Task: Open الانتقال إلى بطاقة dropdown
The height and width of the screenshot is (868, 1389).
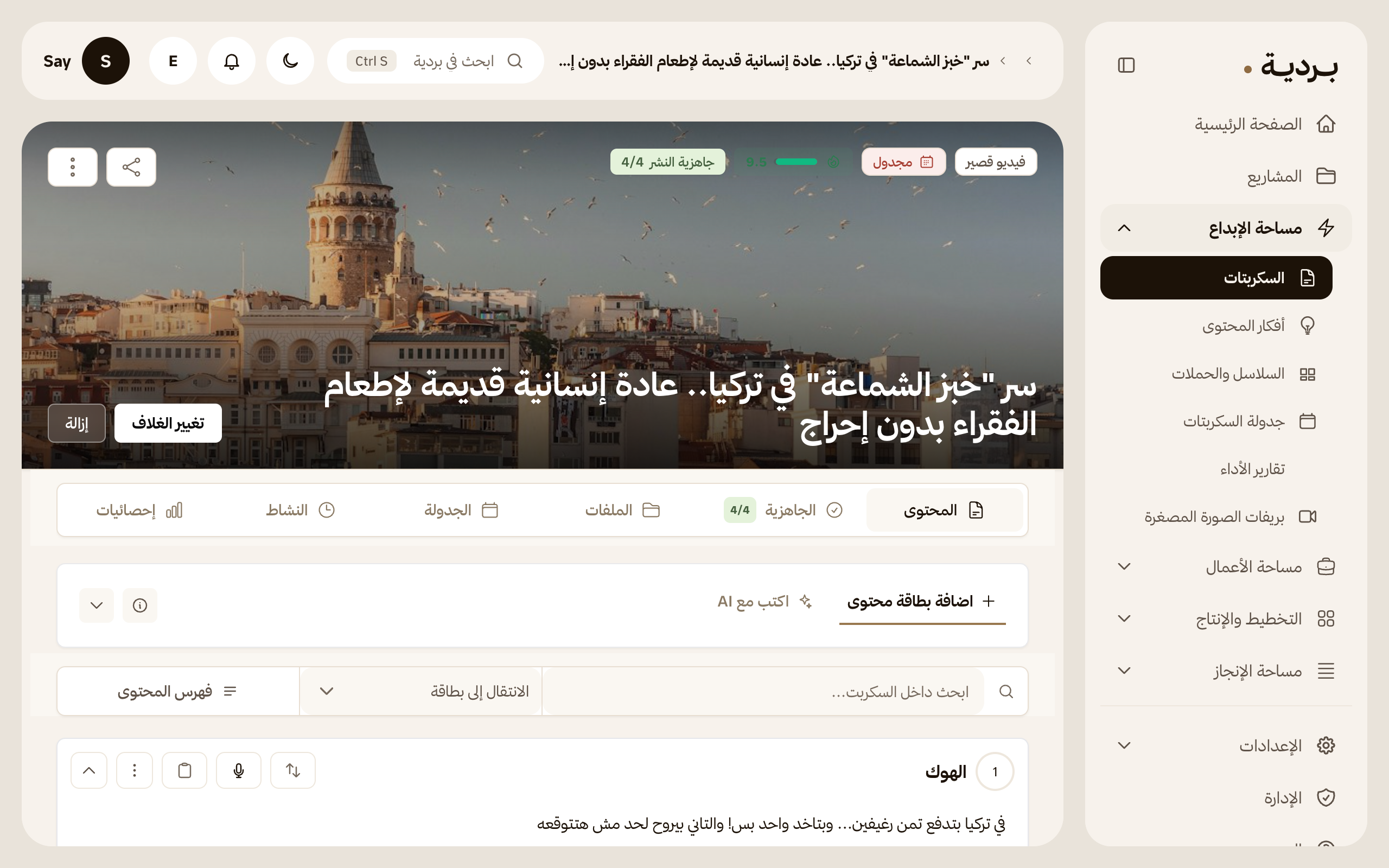Action: point(420,691)
